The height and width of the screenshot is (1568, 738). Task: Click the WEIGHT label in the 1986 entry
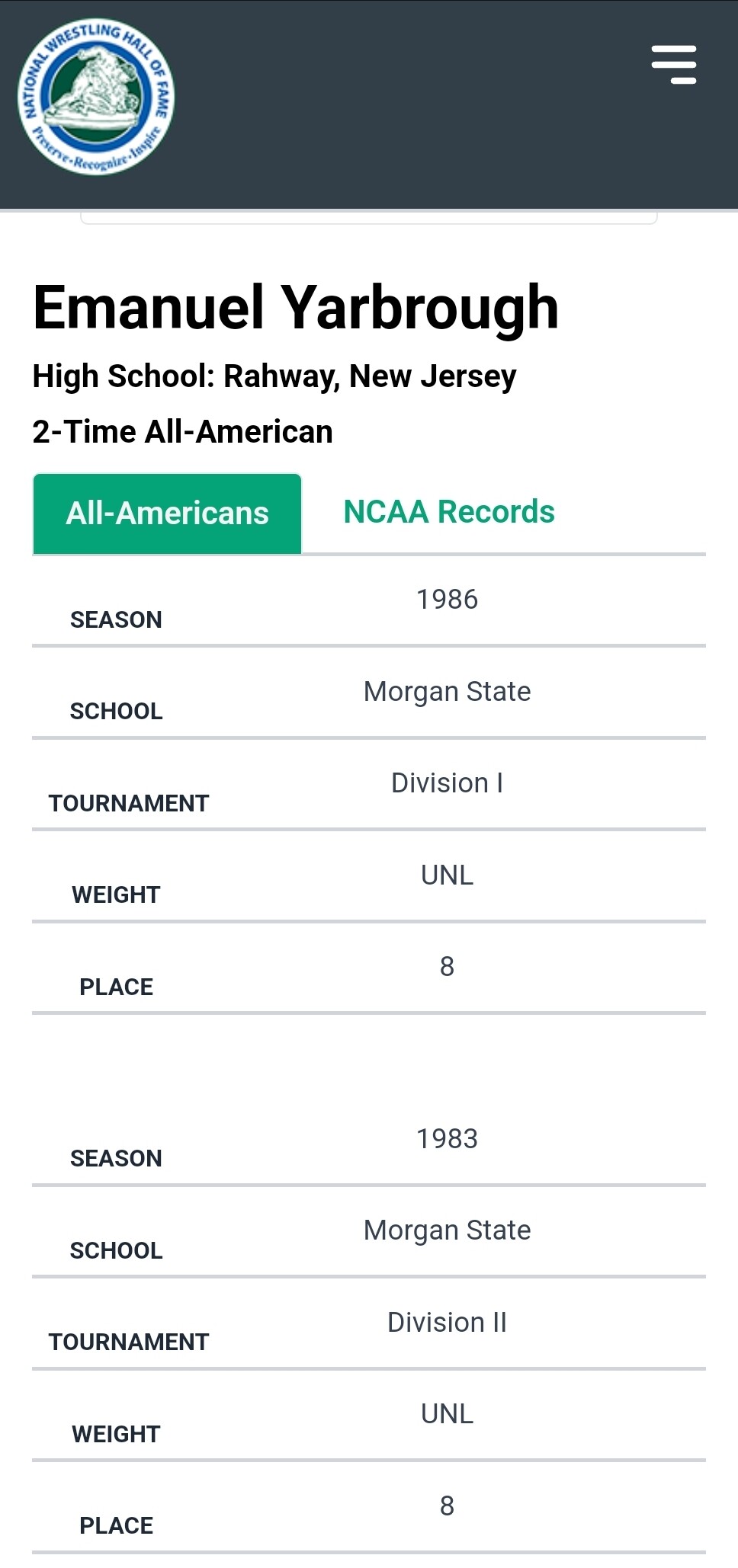[116, 895]
